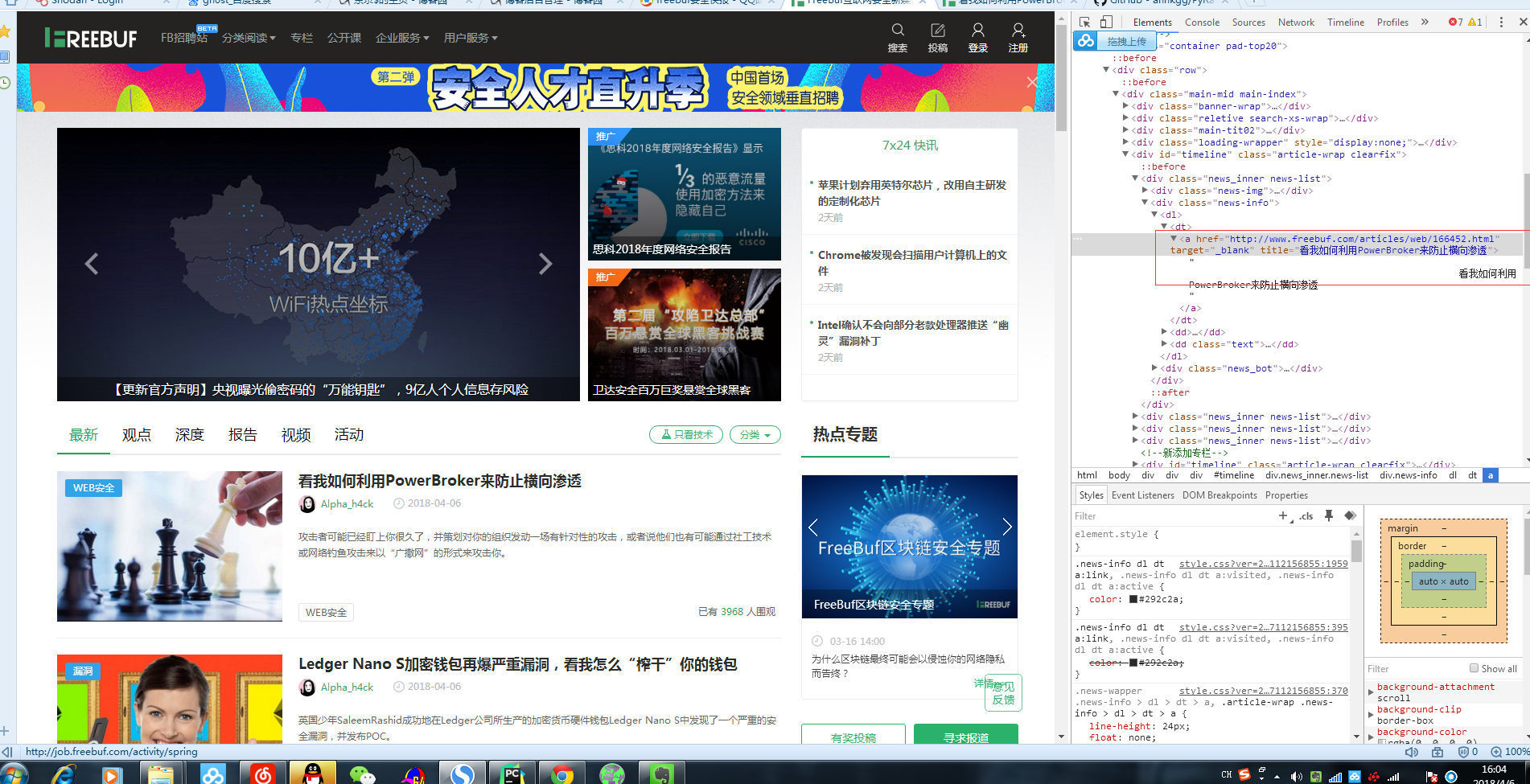Select the 报告 article tab

[242, 435]
